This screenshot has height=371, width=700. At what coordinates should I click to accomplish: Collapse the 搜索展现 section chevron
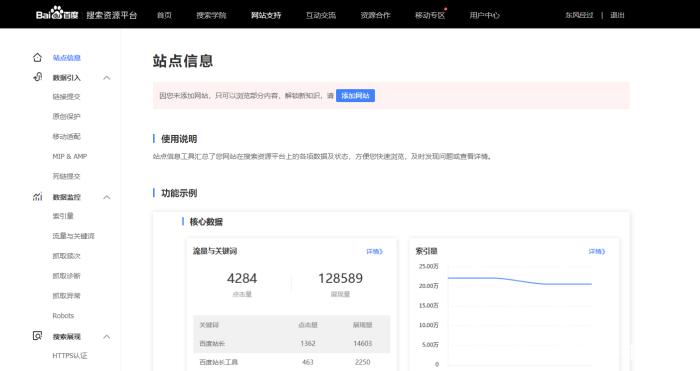pyautogui.click(x=107, y=337)
